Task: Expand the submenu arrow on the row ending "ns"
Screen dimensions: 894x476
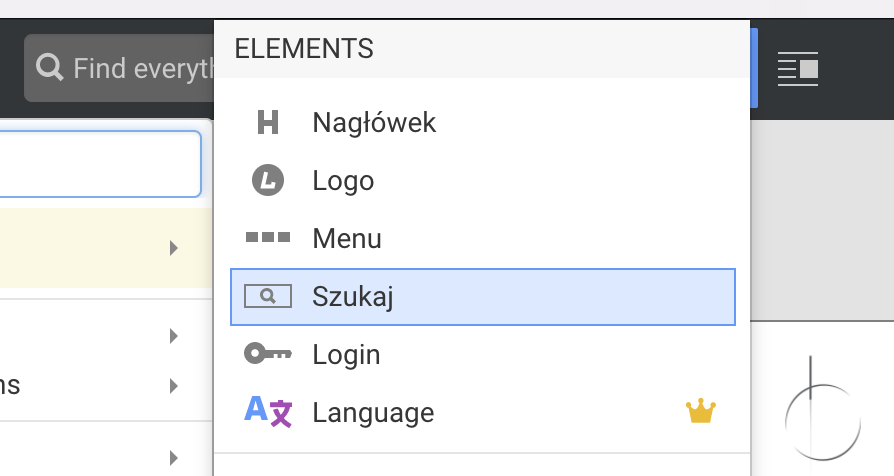Action: [x=174, y=385]
